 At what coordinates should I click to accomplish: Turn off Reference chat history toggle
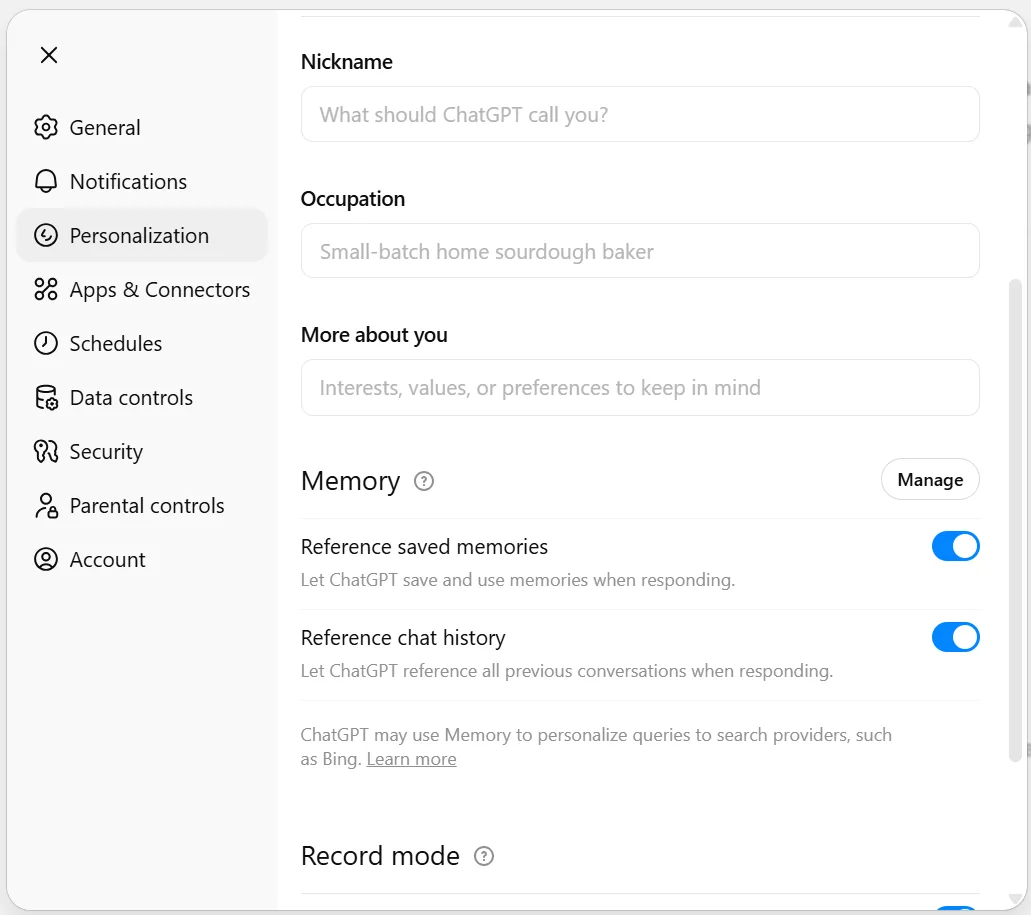pyautogui.click(x=955, y=638)
